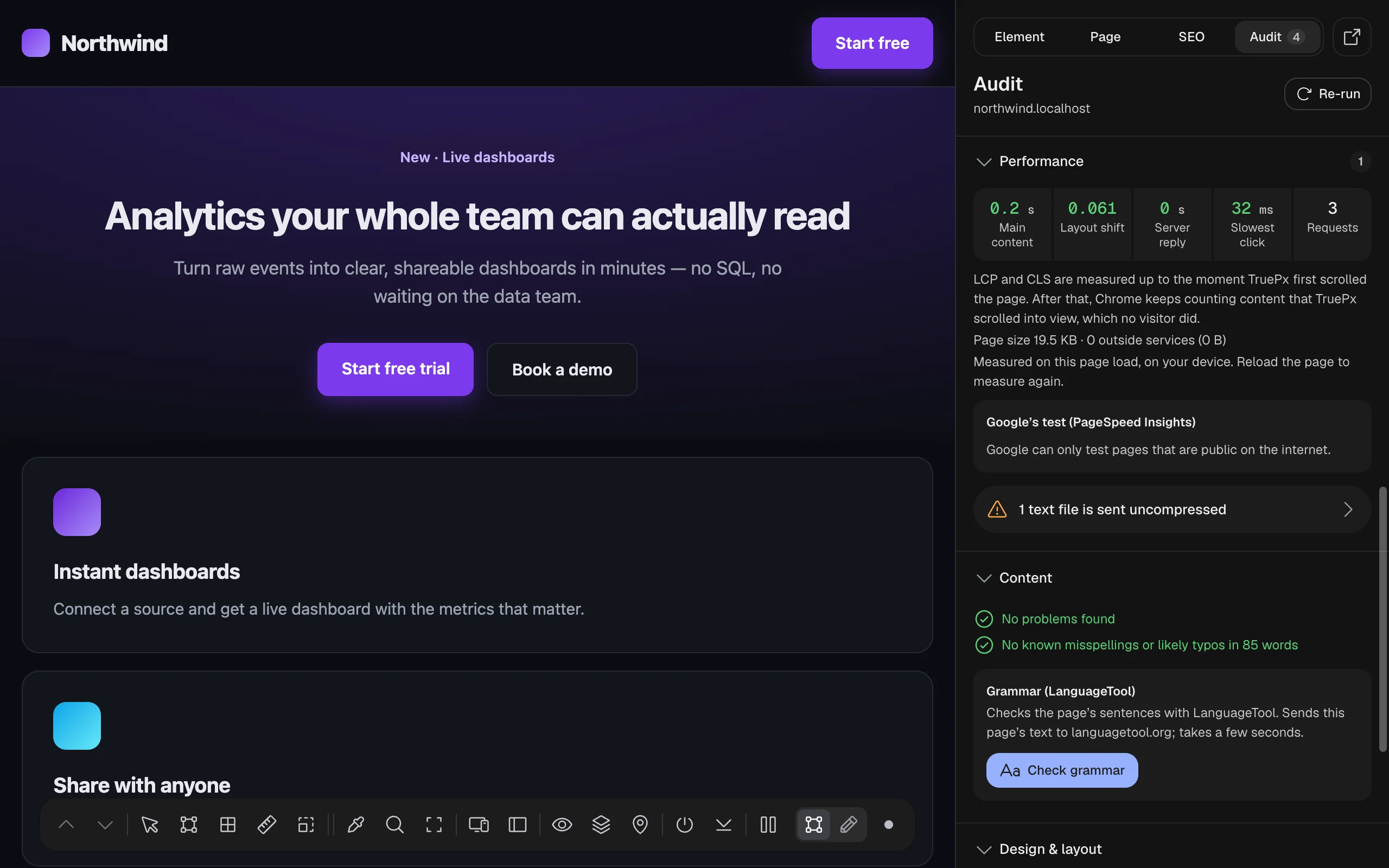This screenshot has width=1389, height=868.
Task: Pick the eyedropper color tool
Action: (356, 825)
